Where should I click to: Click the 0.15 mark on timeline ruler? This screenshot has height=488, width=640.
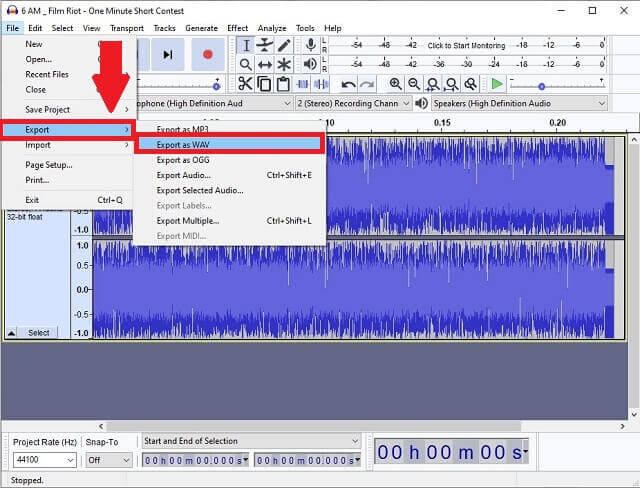442,122
